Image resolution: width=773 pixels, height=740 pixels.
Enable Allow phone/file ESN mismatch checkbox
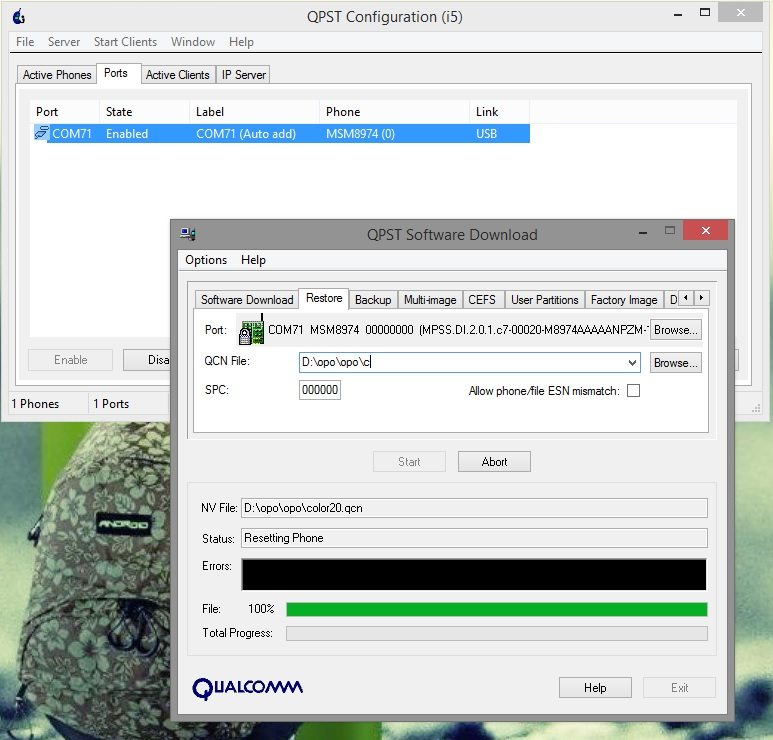pos(633,391)
